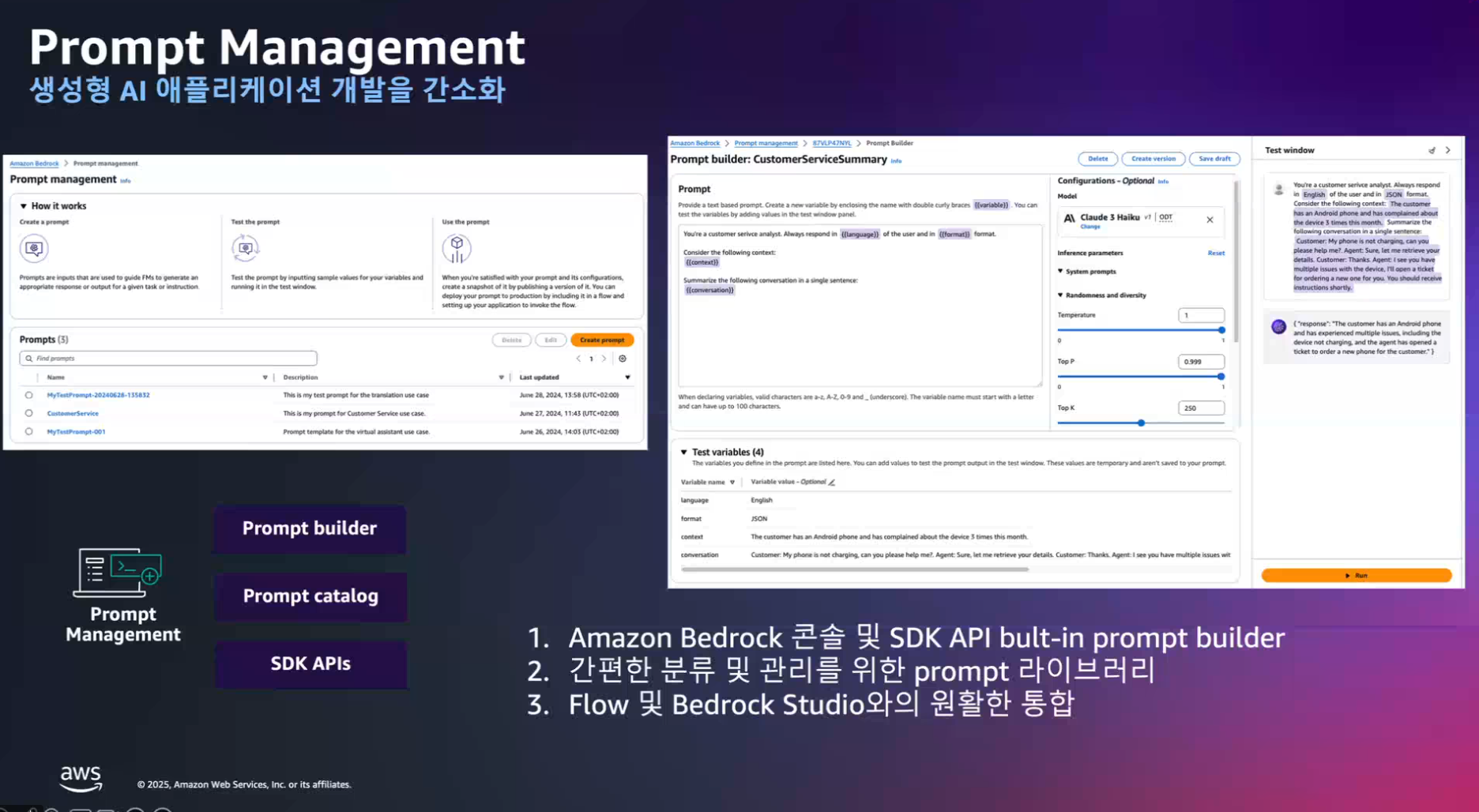Open the MyTestPrompt-001 prompt link
Image resolution: width=1479 pixels, height=812 pixels.
(x=76, y=432)
